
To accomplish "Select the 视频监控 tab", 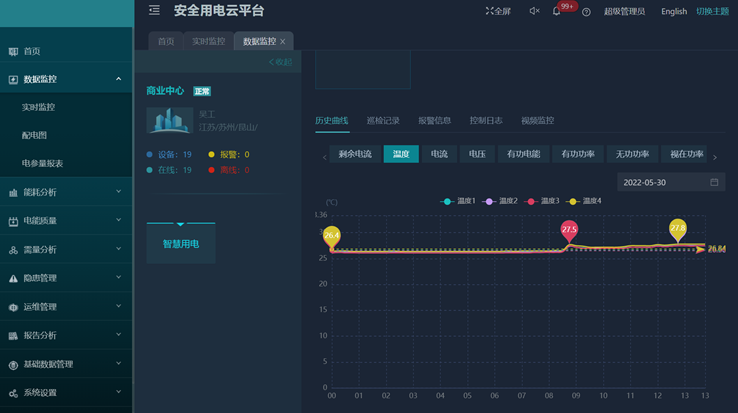I will pos(537,121).
